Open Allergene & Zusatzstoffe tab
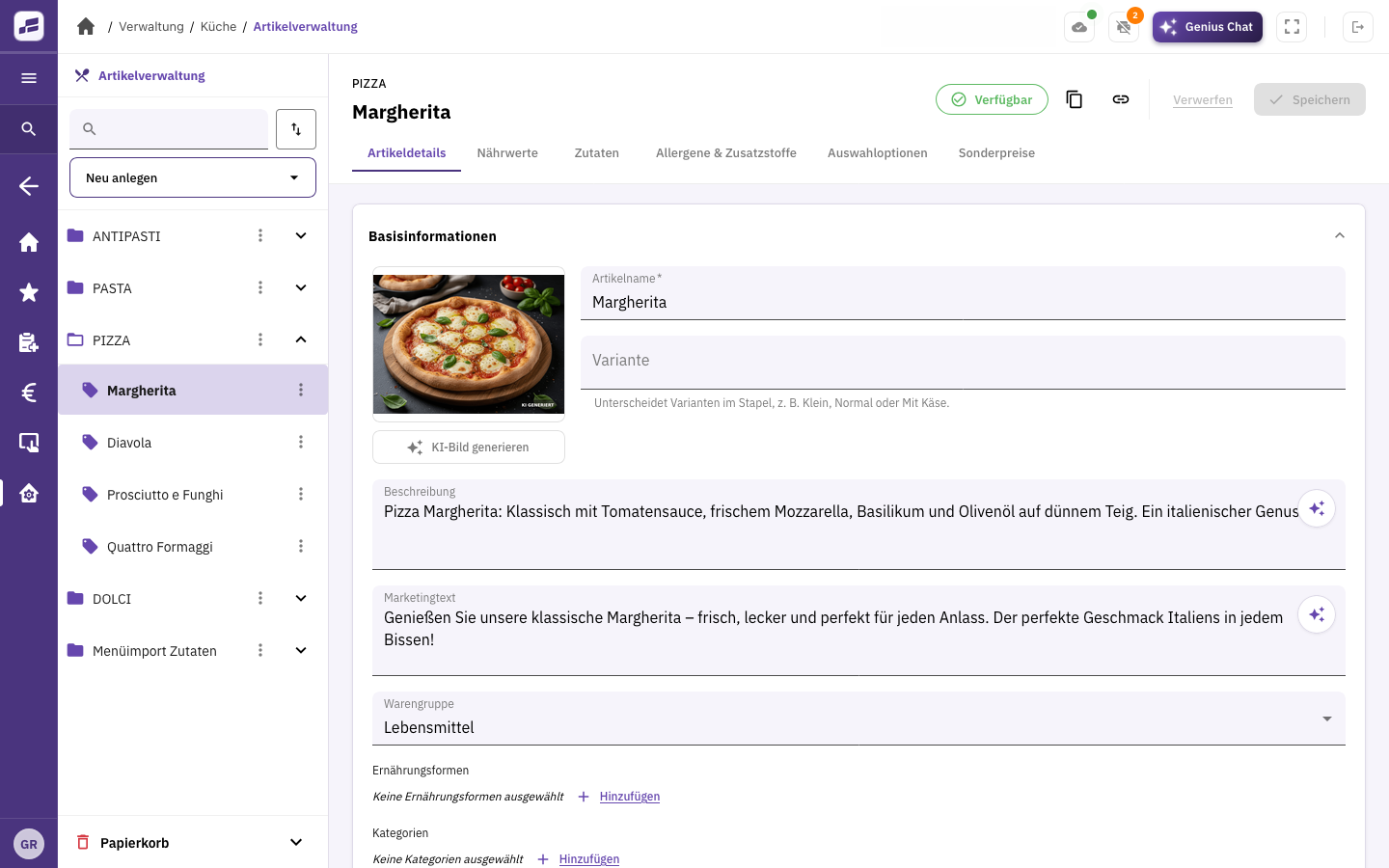 (x=726, y=153)
